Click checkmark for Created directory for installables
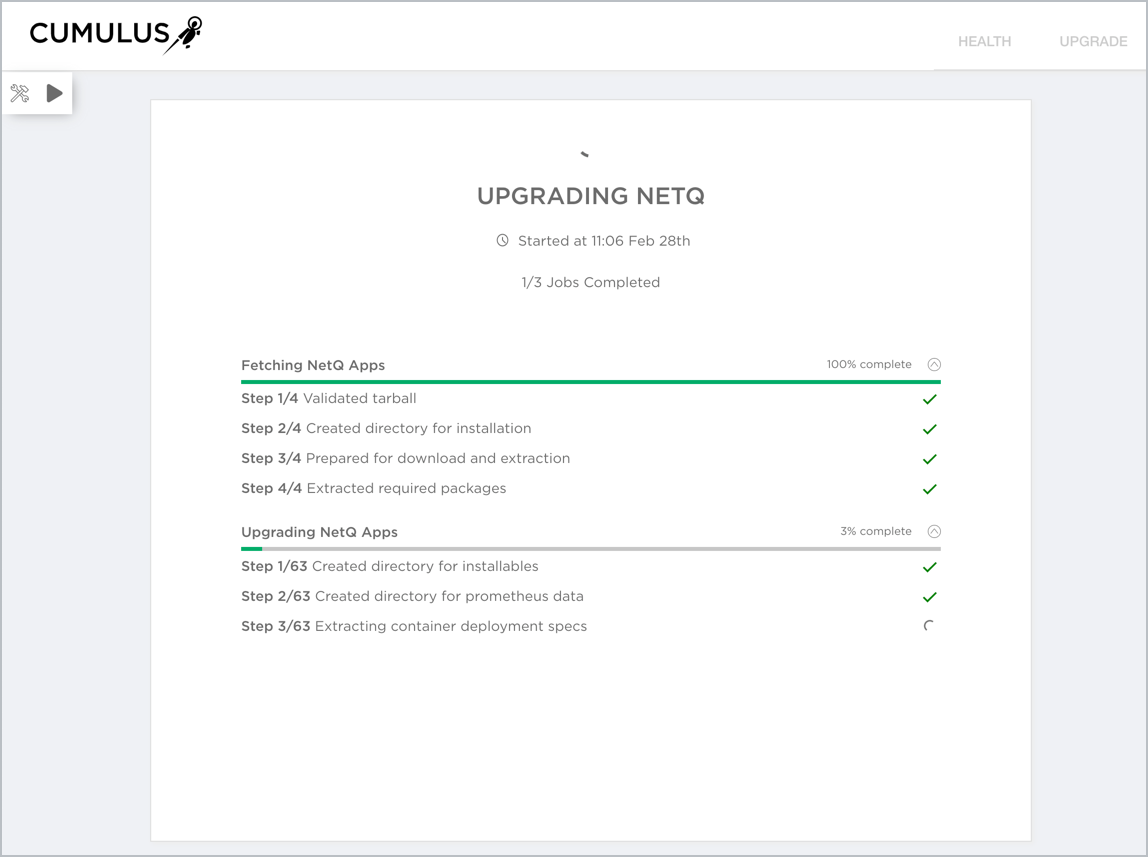The width and height of the screenshot is (1148, 857). click(929, 567)
